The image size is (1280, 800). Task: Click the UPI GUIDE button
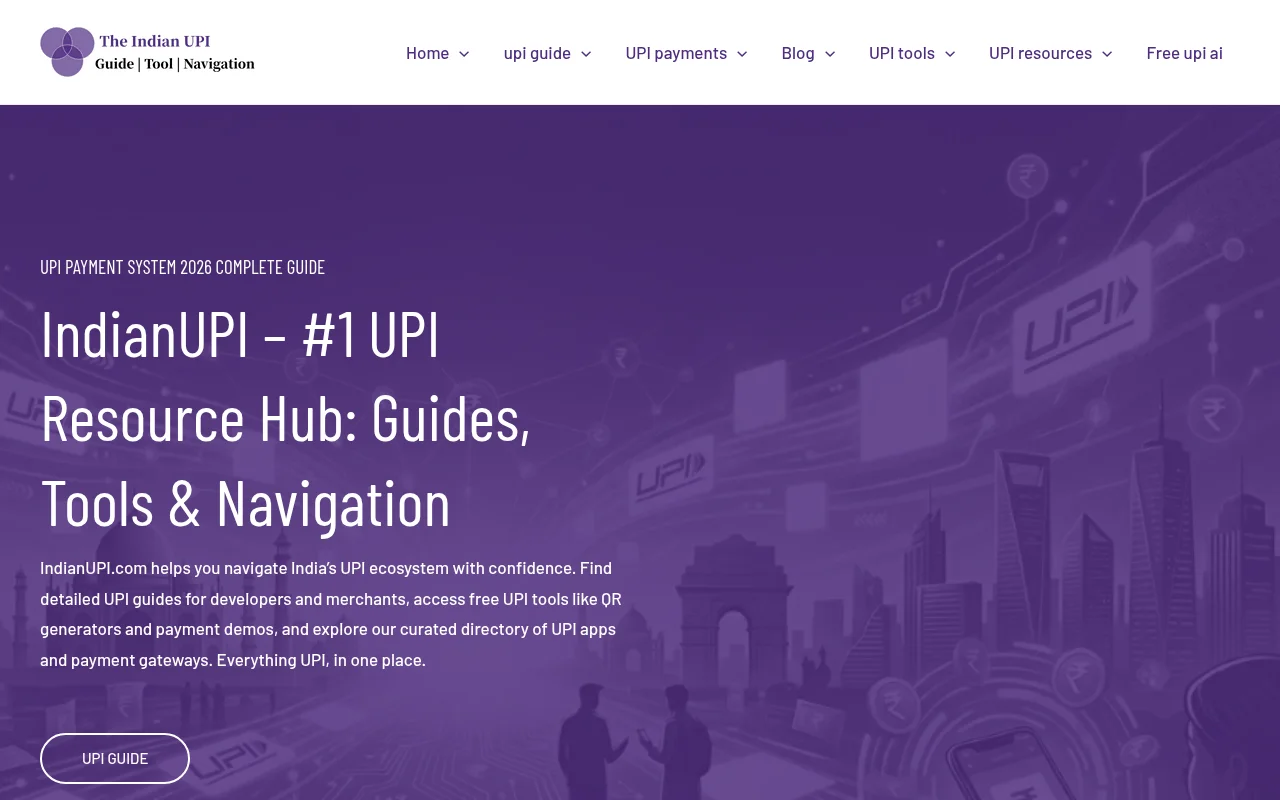coord(114,758)
